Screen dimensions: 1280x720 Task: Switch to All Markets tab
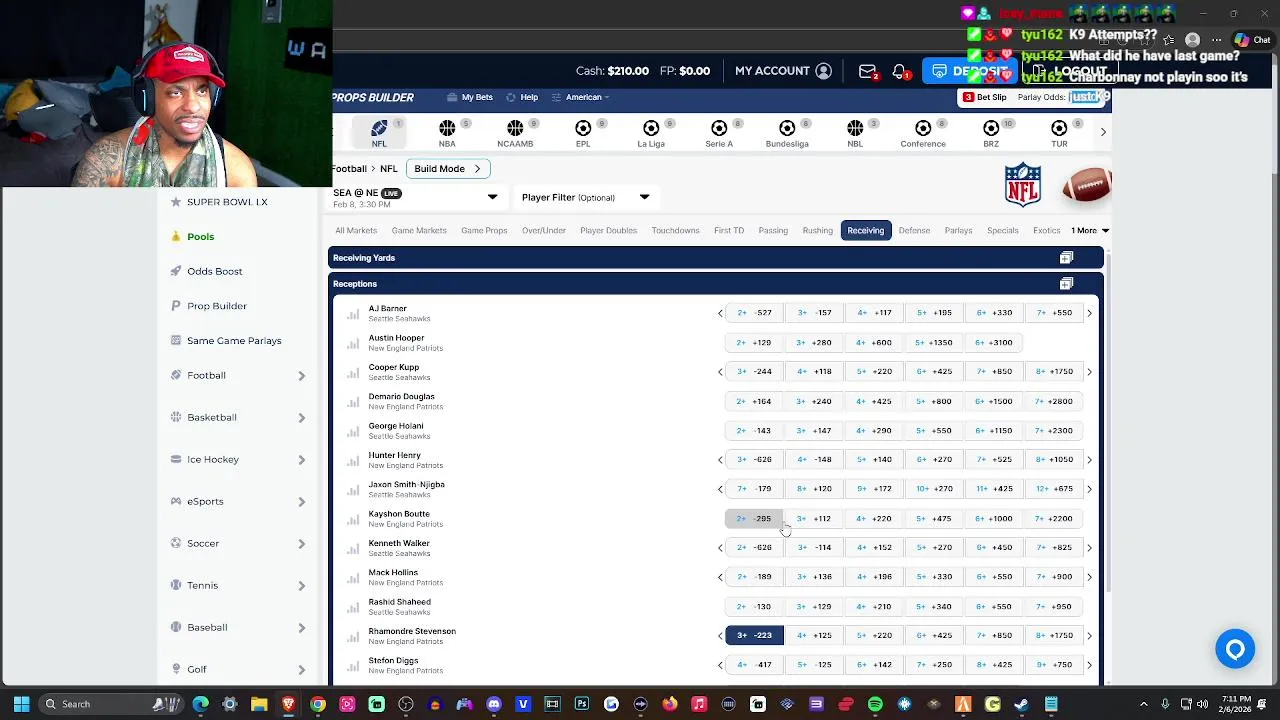point(356,231)
